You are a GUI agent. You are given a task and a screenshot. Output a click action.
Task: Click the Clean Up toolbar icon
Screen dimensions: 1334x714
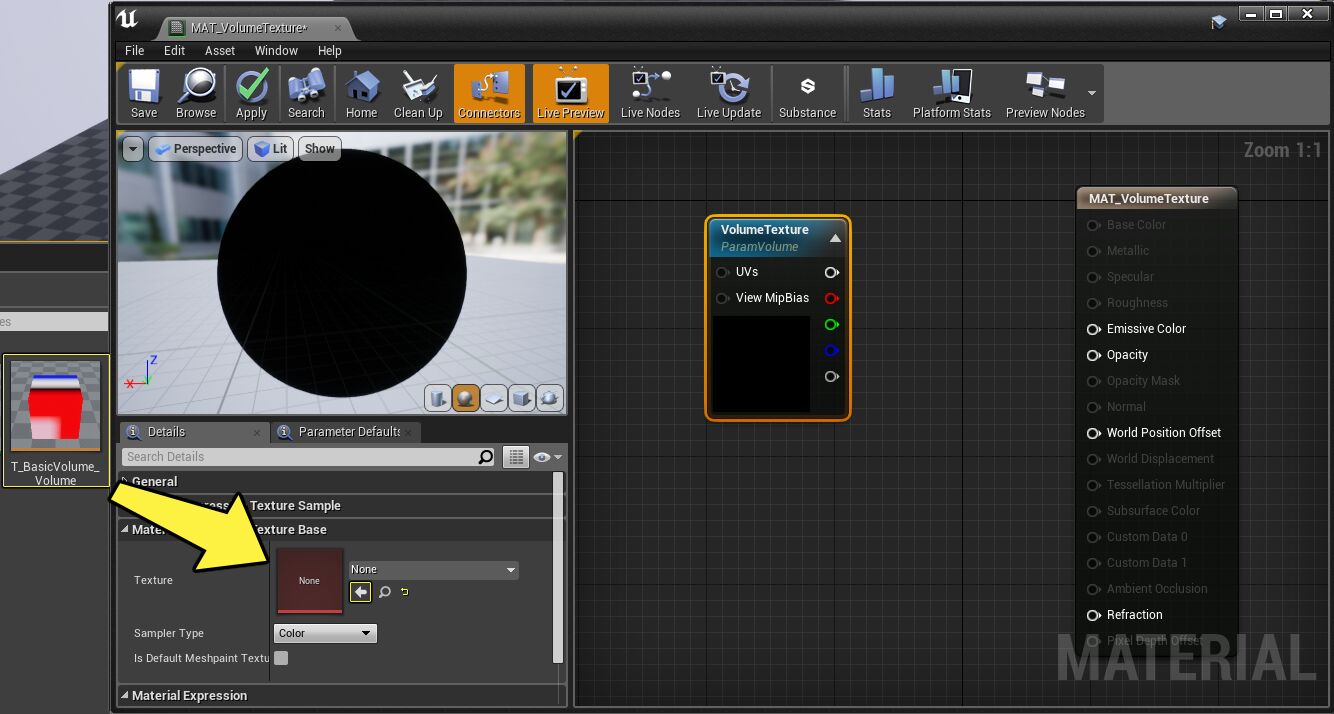[x=418, y=94]
